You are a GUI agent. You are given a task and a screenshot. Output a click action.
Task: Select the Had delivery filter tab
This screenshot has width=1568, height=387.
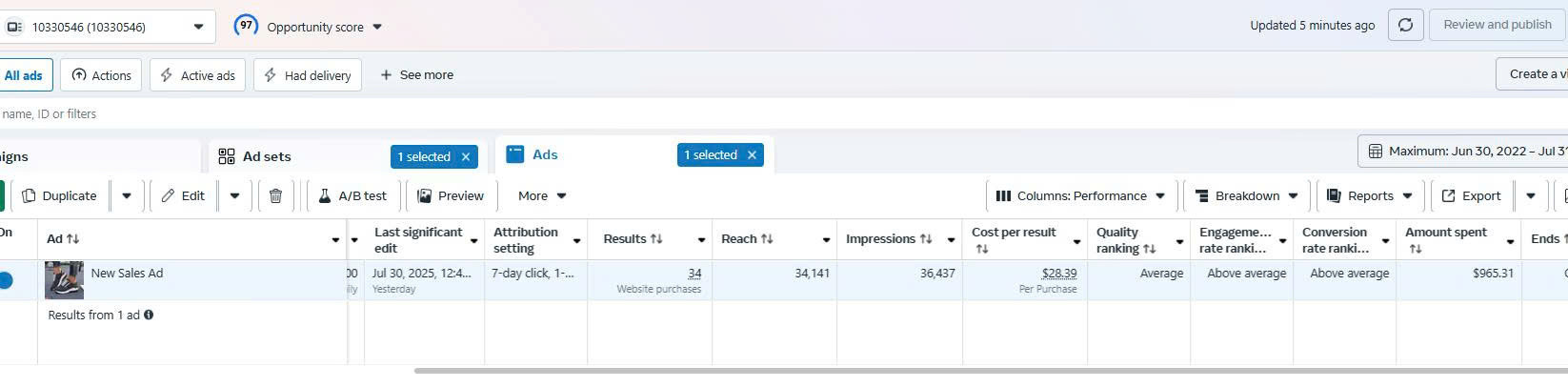click(x=308, y=75)
